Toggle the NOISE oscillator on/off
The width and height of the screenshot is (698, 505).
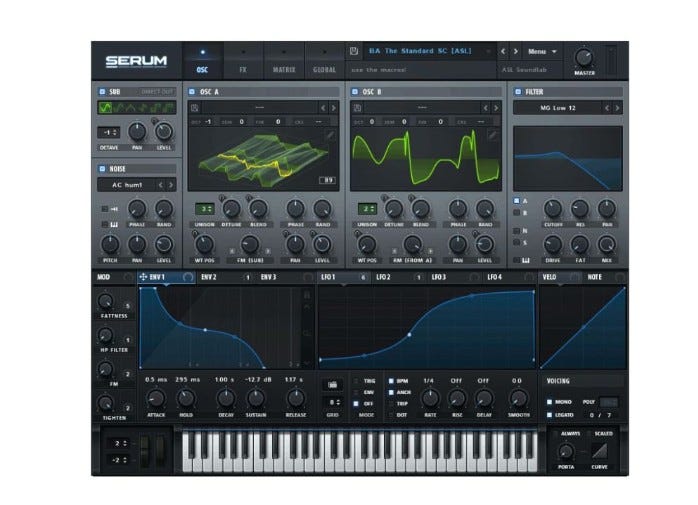(x=102, y=169)
